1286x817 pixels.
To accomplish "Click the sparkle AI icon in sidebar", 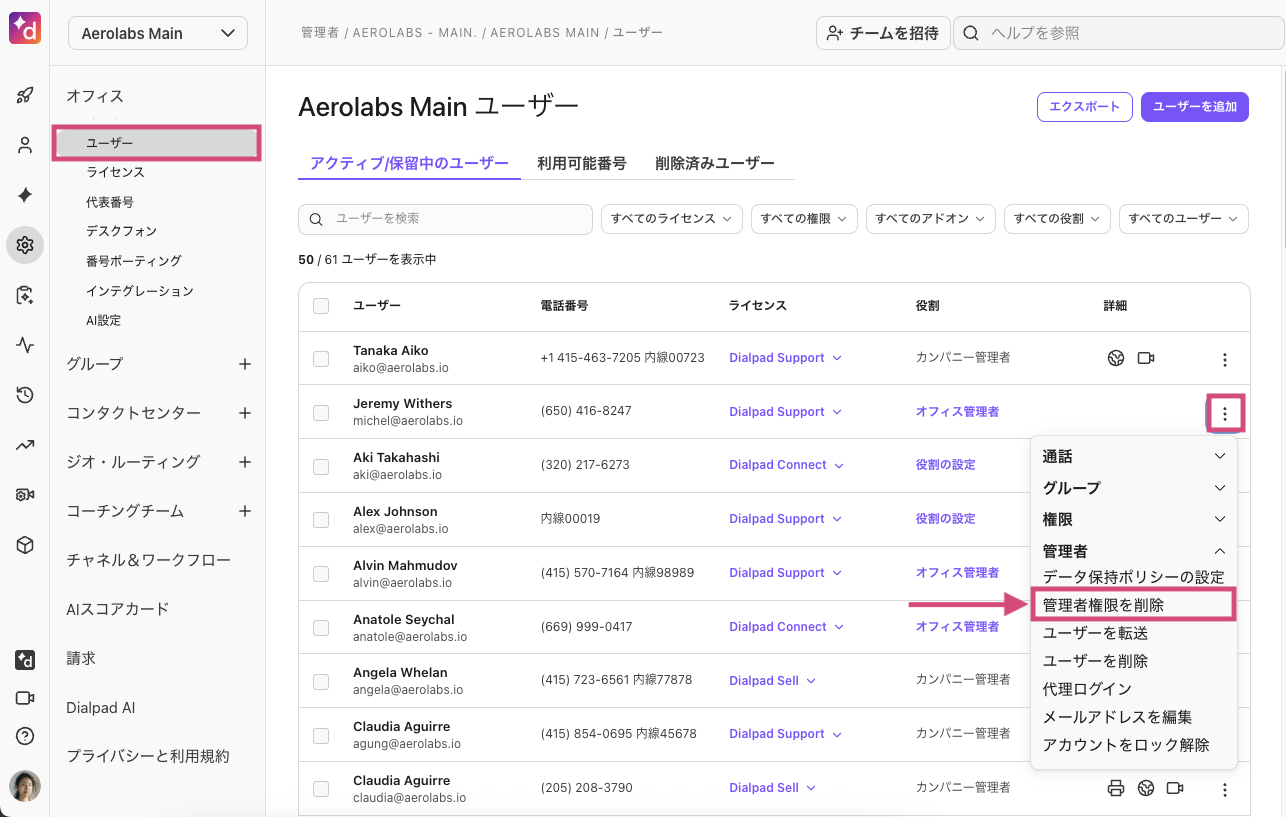I will pyautogui.click(x=25, y=195).
